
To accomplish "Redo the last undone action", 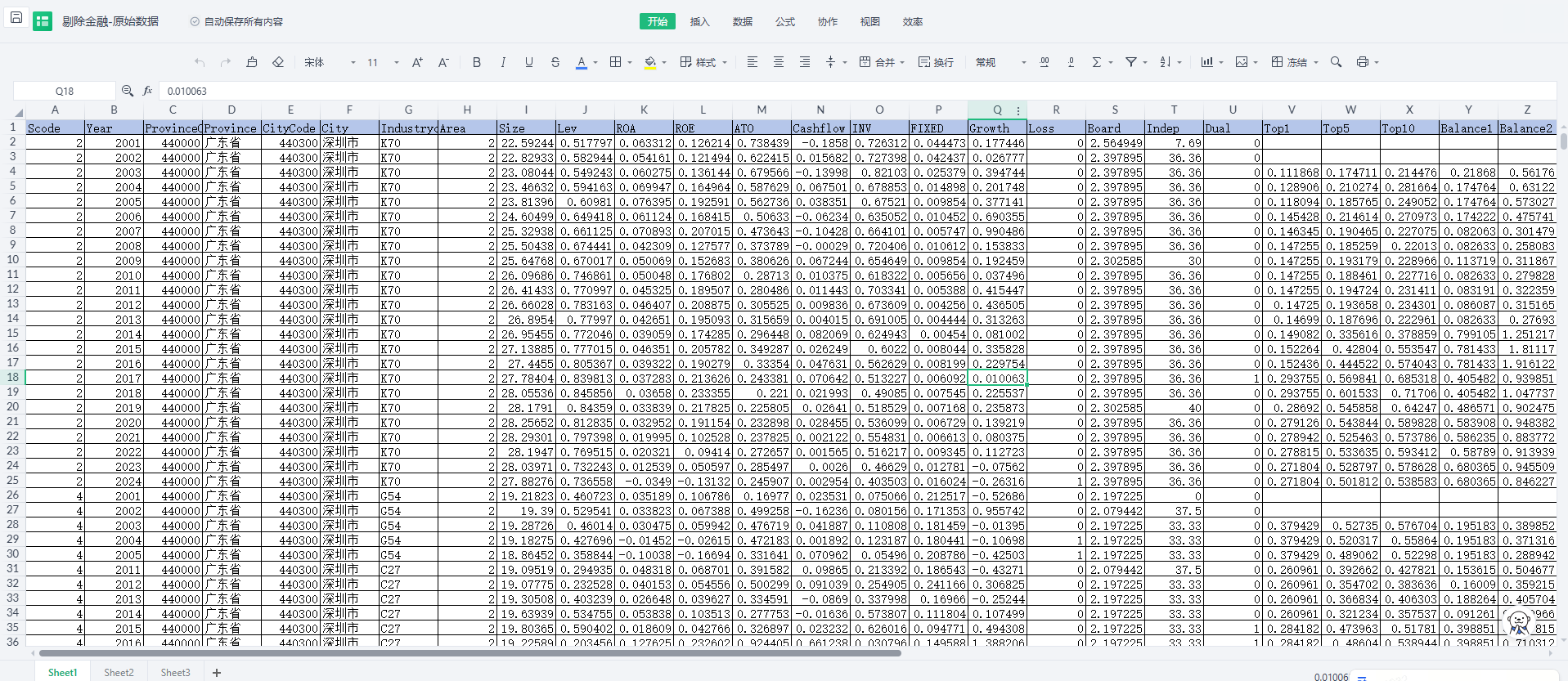I will tap(226, 62).
